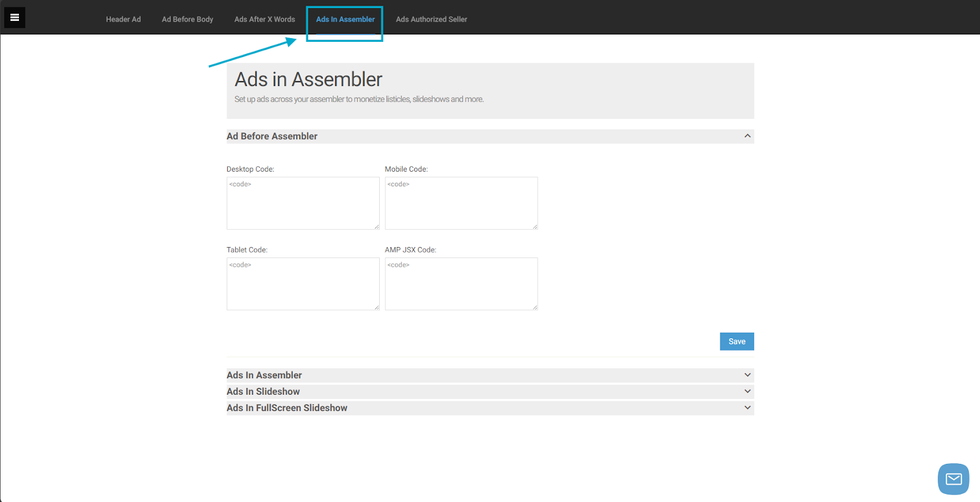
Task: Focus the Tablet Code text area
Action: point(302,283)
